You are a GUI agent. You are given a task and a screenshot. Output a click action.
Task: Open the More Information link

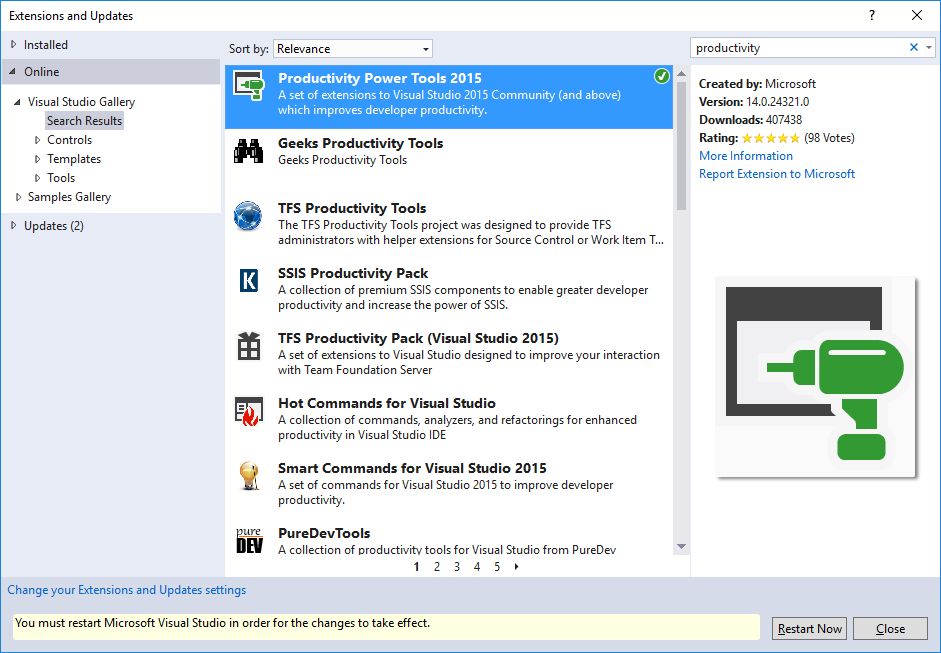[x=746, y=156]
